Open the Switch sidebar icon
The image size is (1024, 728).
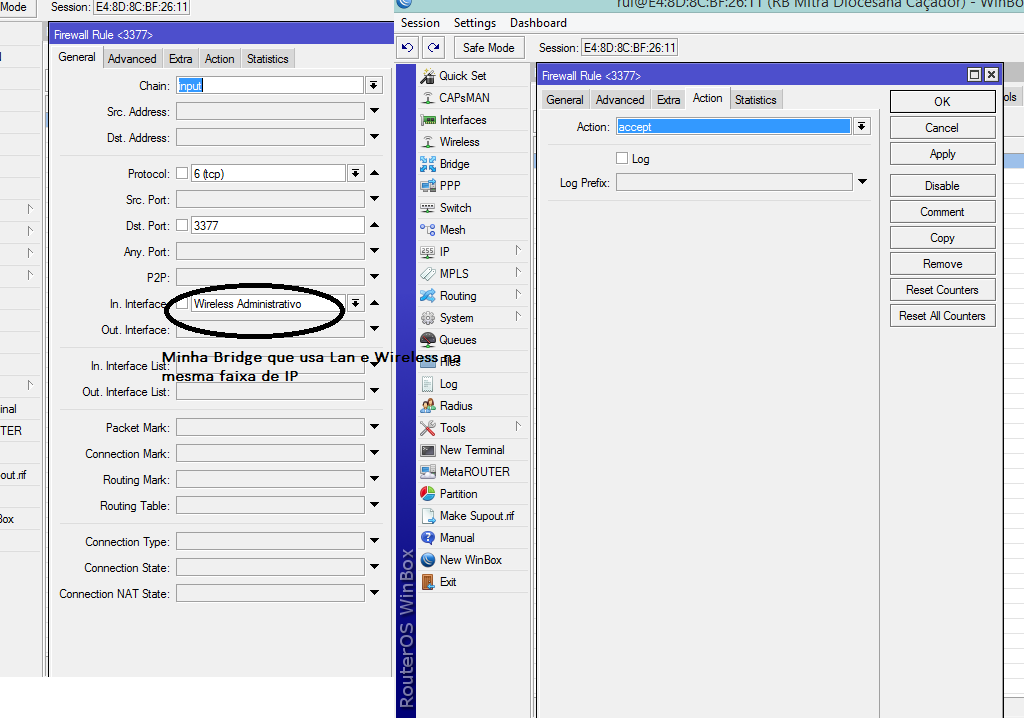click(x=428, y=208)
